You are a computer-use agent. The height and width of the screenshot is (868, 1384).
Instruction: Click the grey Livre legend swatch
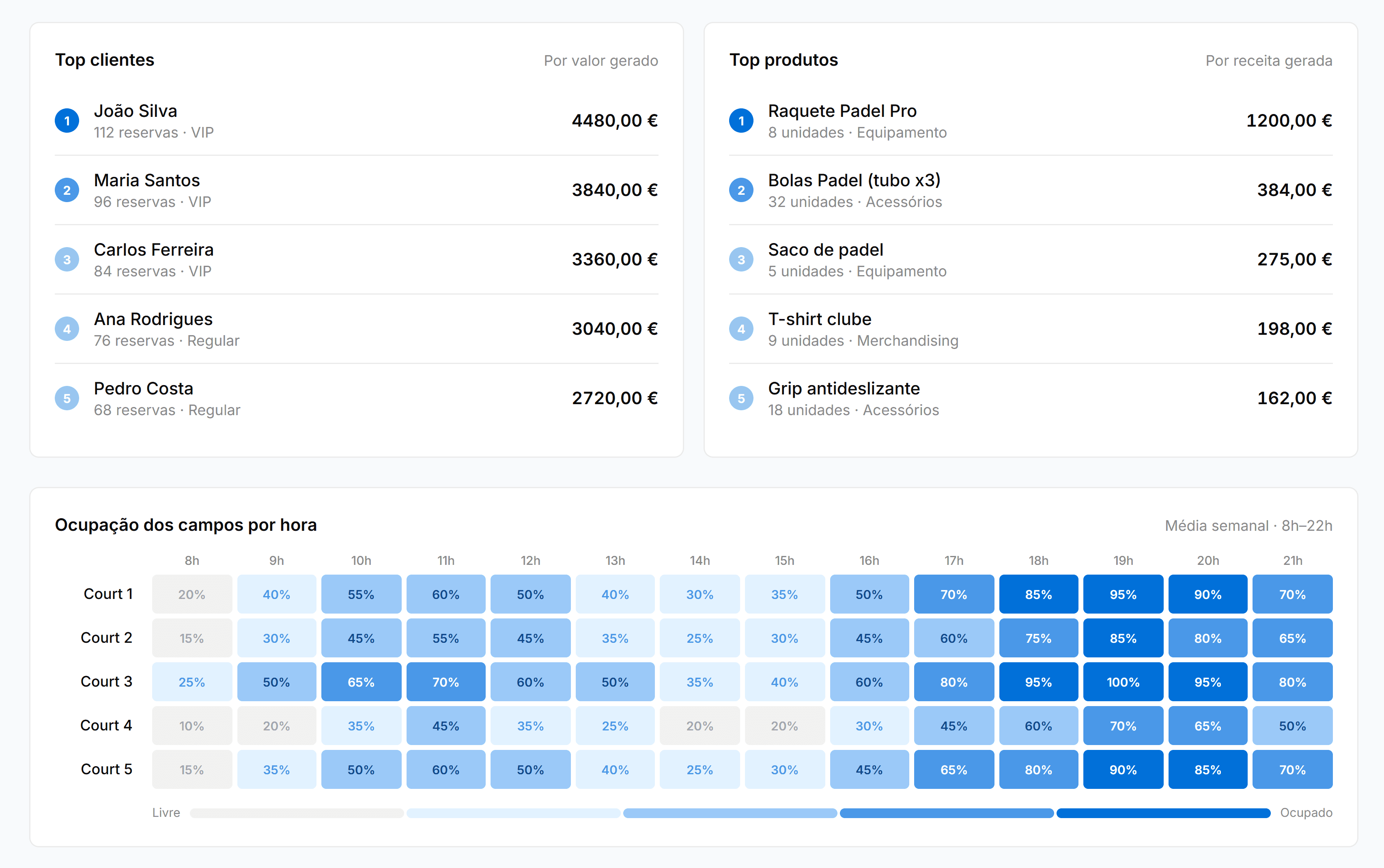coord(296,813)
